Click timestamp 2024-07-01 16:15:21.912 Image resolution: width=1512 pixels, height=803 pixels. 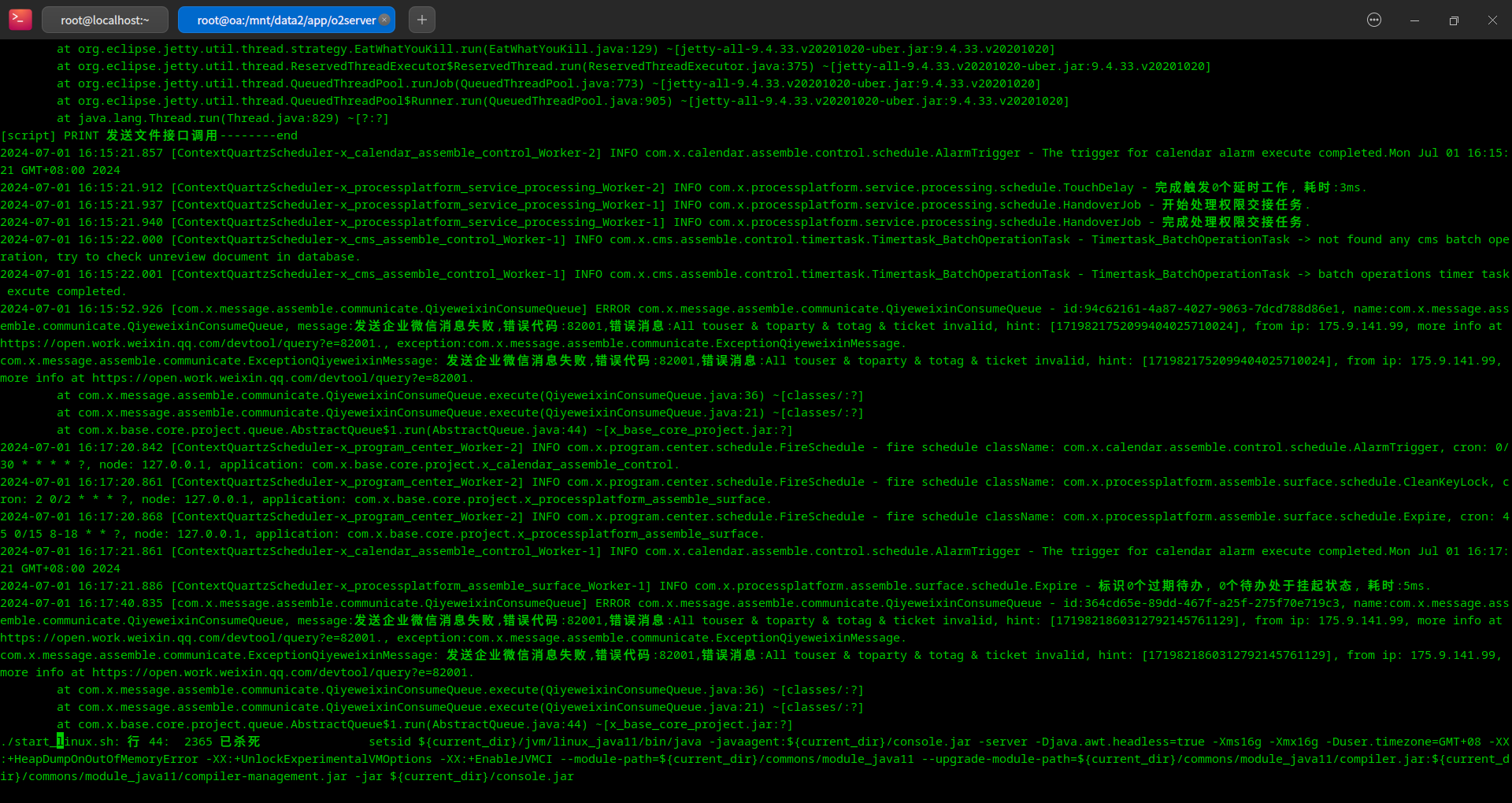[82, 187]
